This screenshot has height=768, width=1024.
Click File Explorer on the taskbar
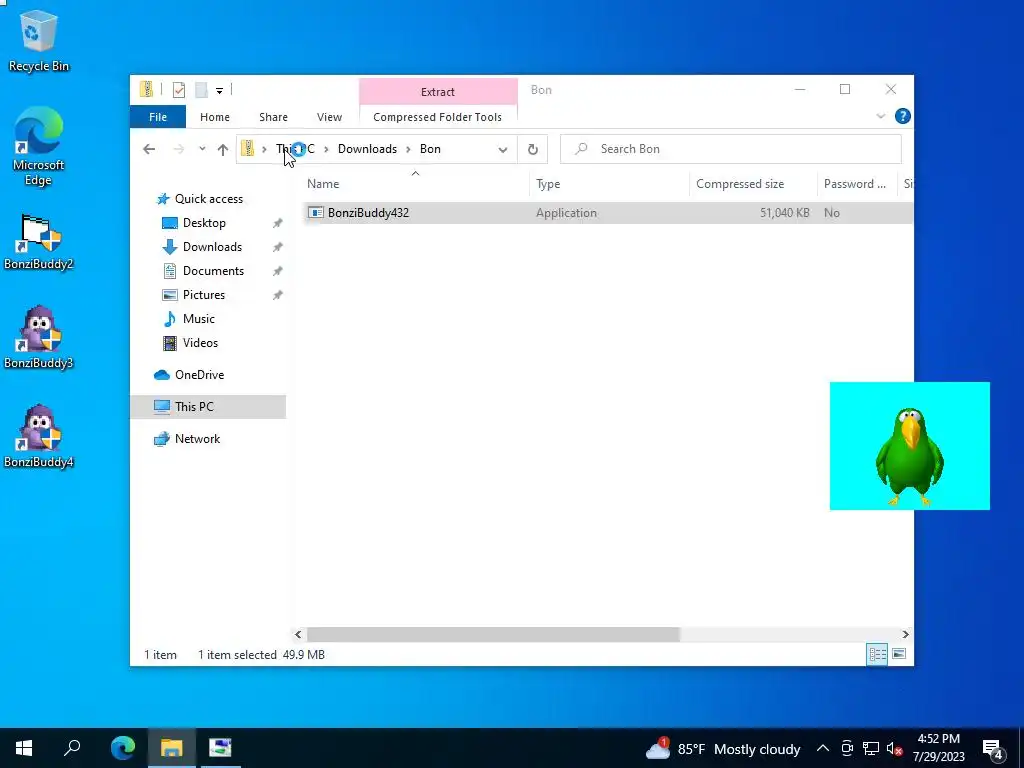click(x=171, y=748)
